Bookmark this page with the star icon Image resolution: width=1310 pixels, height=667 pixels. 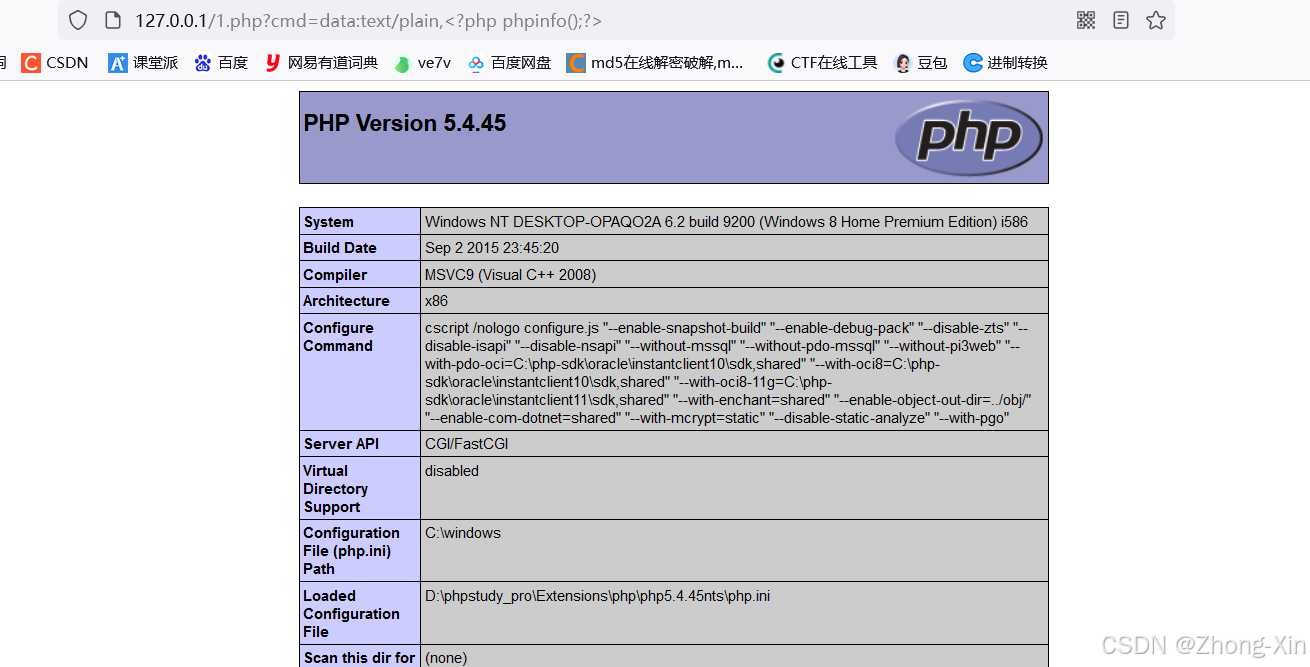coord(1156,20)
